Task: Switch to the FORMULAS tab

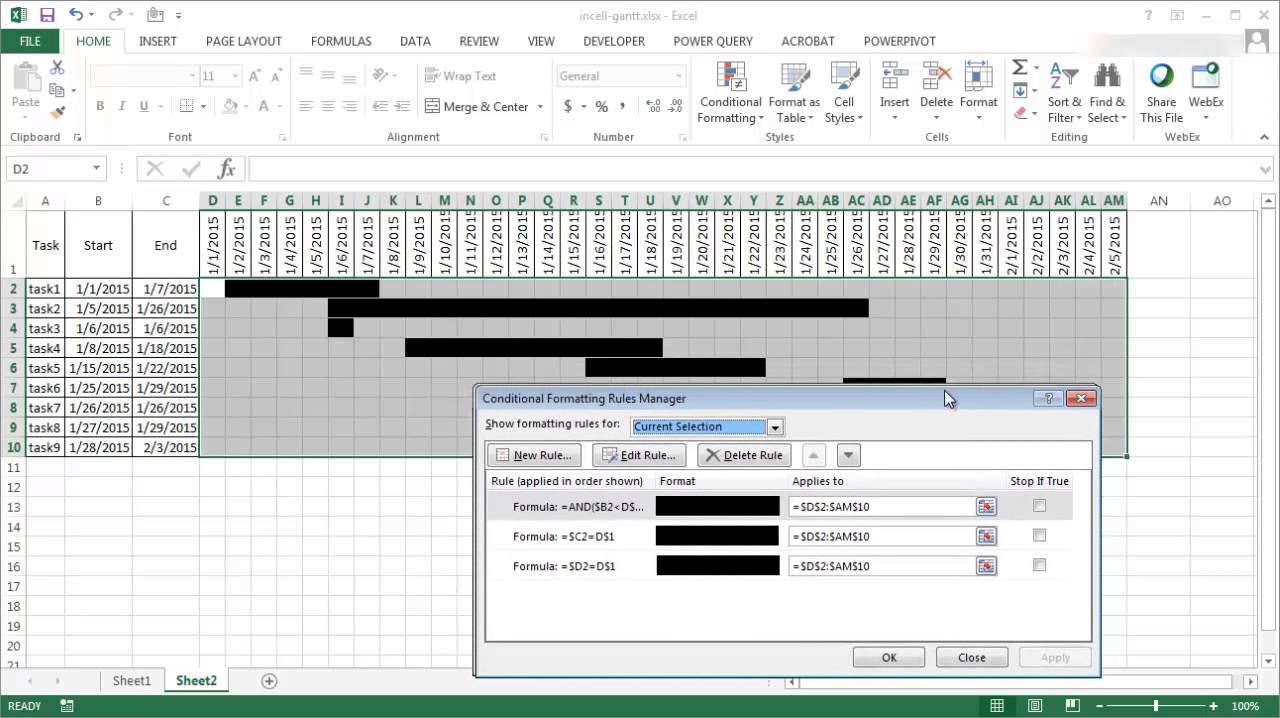Action: [x=341, y=41]
